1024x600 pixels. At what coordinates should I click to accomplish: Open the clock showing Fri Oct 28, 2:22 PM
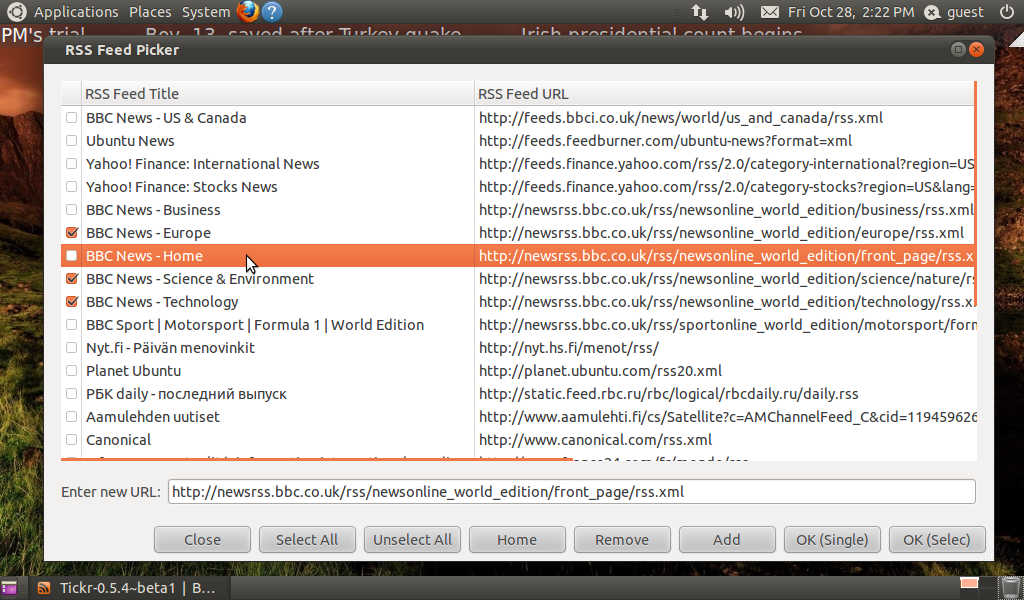(851, 12)
